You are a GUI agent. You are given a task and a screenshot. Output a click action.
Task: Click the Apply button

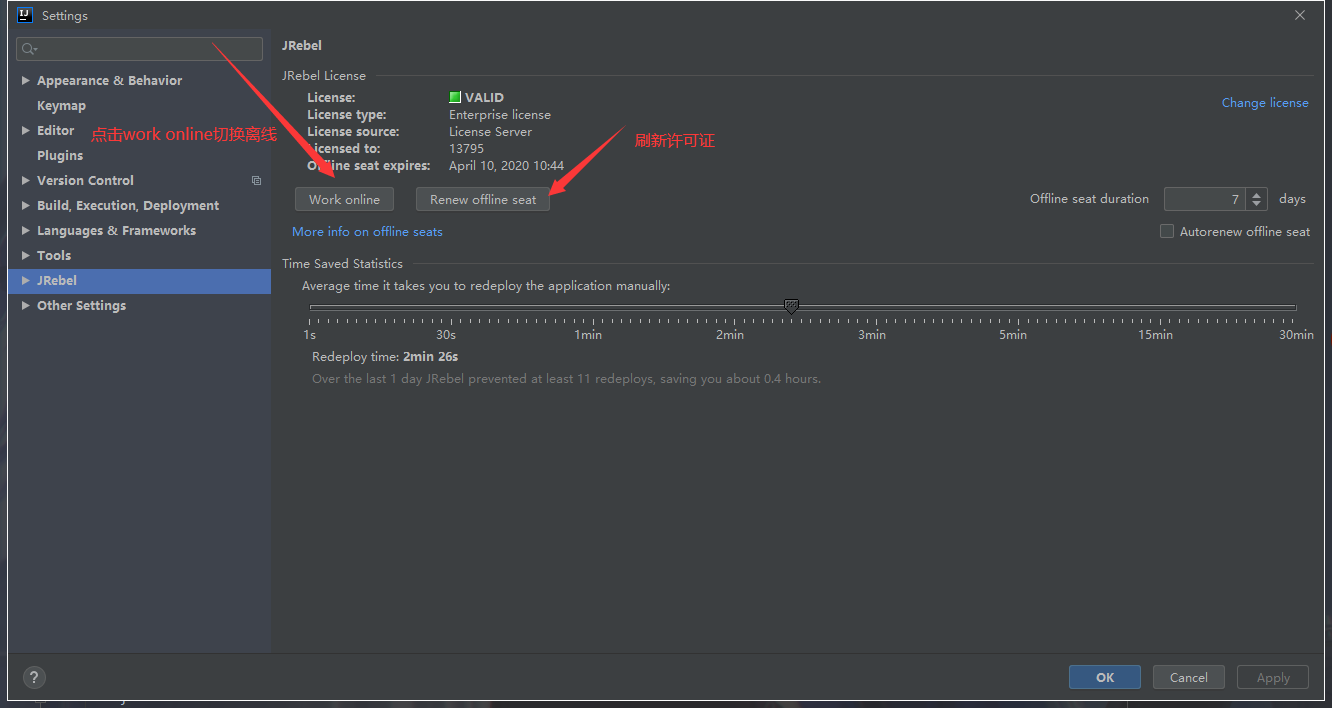click(x=1273, y=677)
